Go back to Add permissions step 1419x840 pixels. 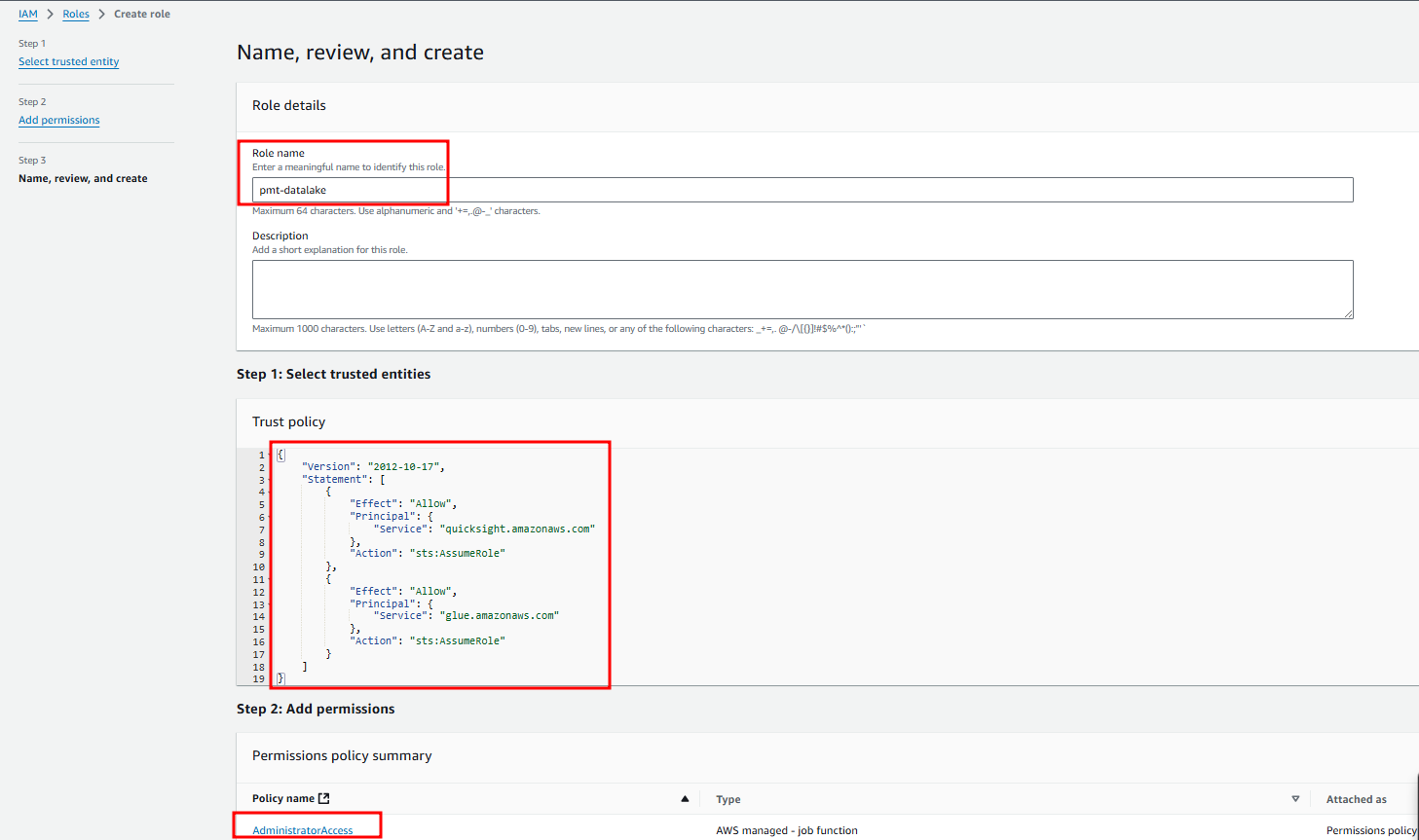tap(58, 120)
